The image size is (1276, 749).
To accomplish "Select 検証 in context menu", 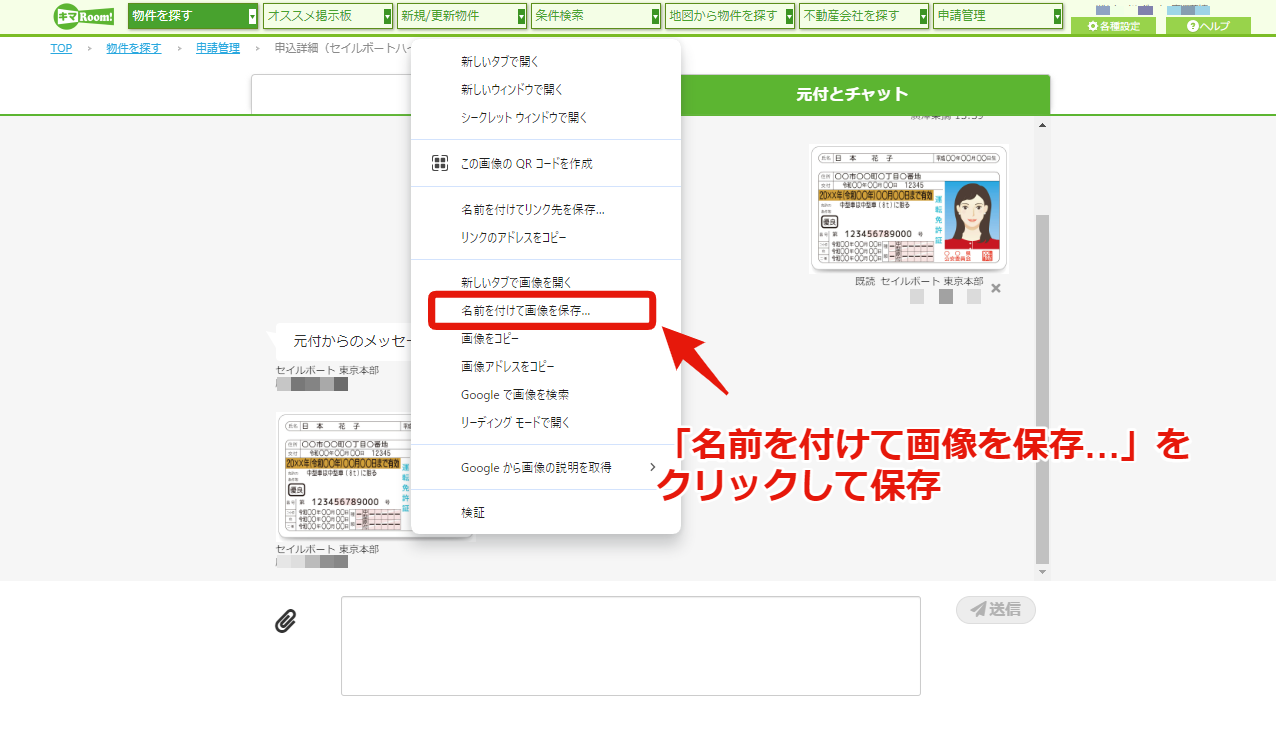I will 546,512.
